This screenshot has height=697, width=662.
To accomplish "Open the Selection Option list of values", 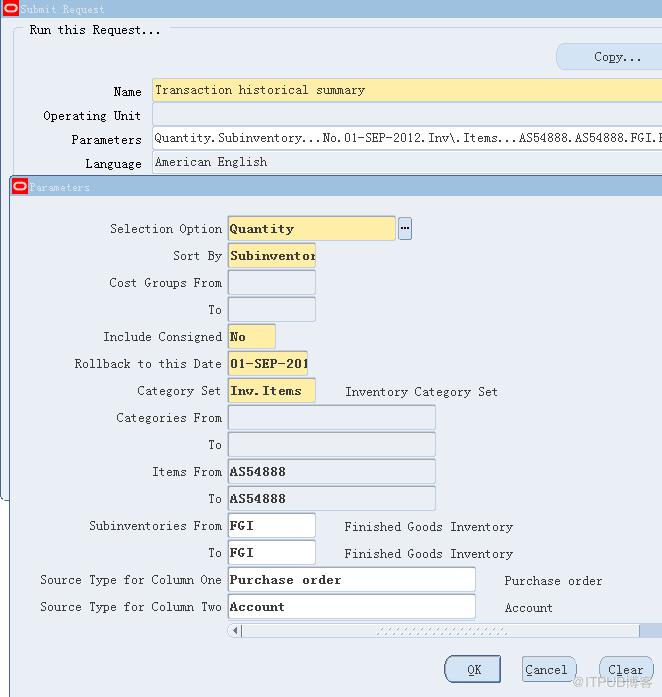I will tap(405, 229).
